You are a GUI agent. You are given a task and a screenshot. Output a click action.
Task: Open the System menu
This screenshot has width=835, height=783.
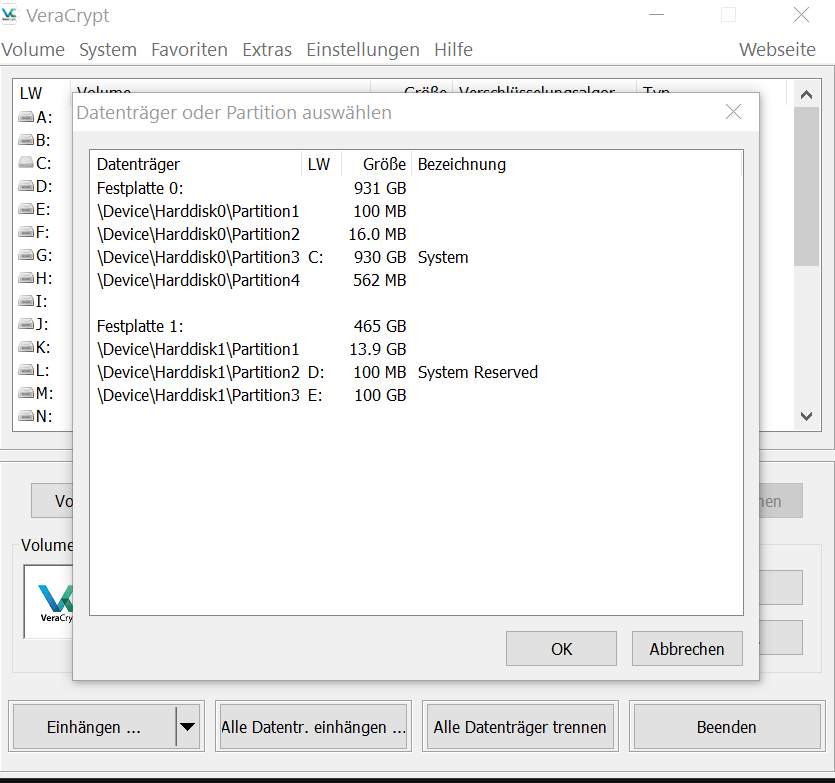[x=108, y=50]
